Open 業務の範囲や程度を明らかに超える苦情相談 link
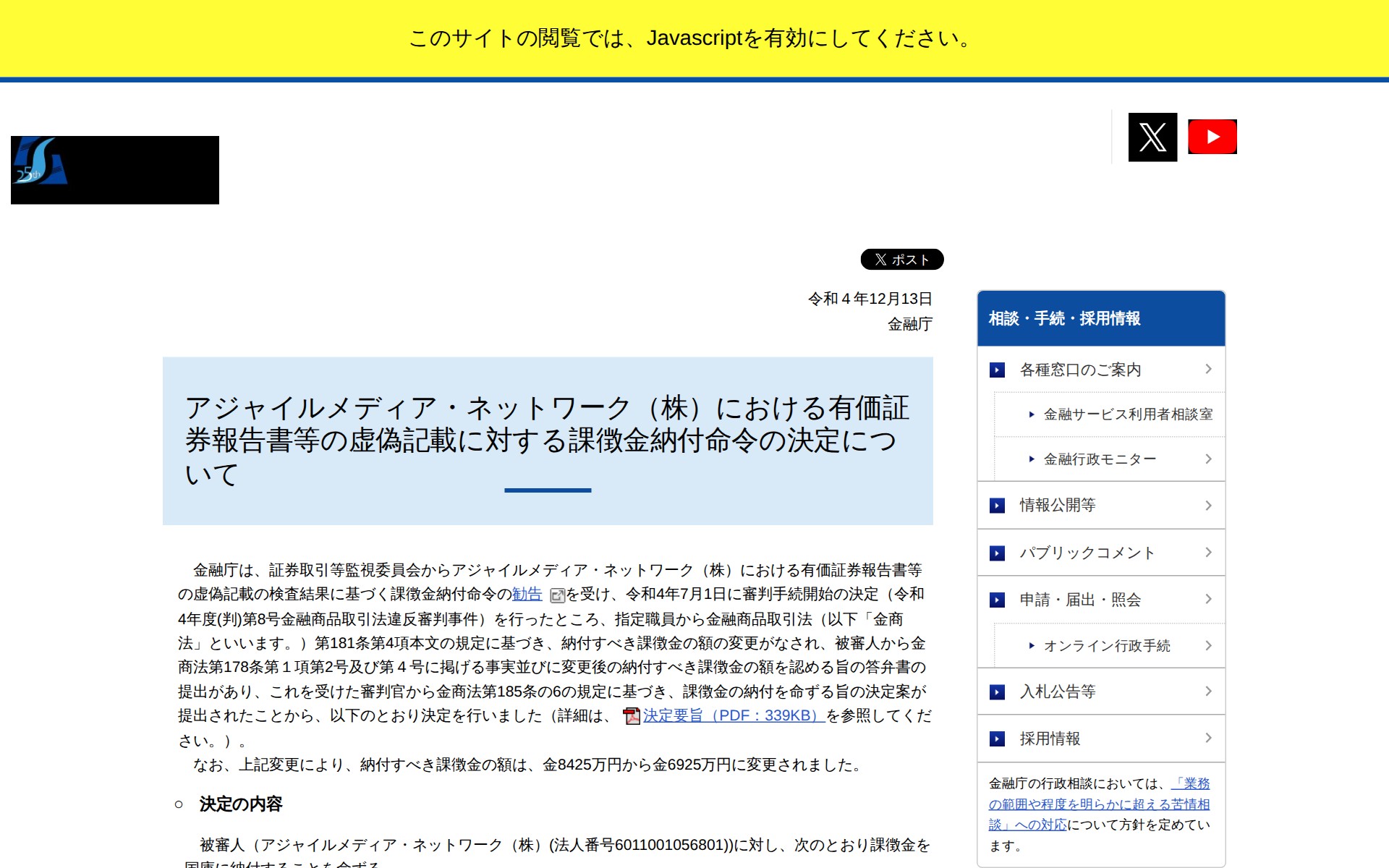 (x=1098, y=804)
